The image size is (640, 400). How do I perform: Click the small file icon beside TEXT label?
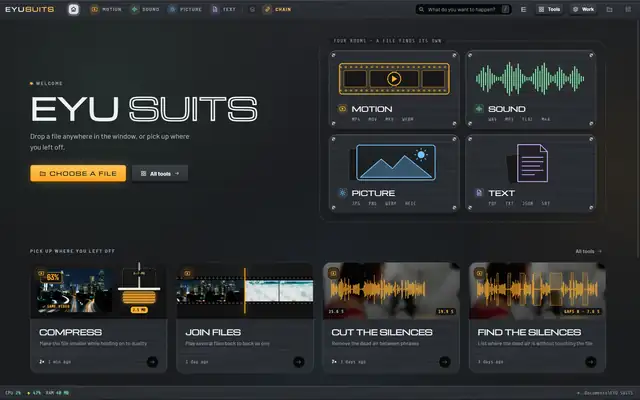[479, 193]
